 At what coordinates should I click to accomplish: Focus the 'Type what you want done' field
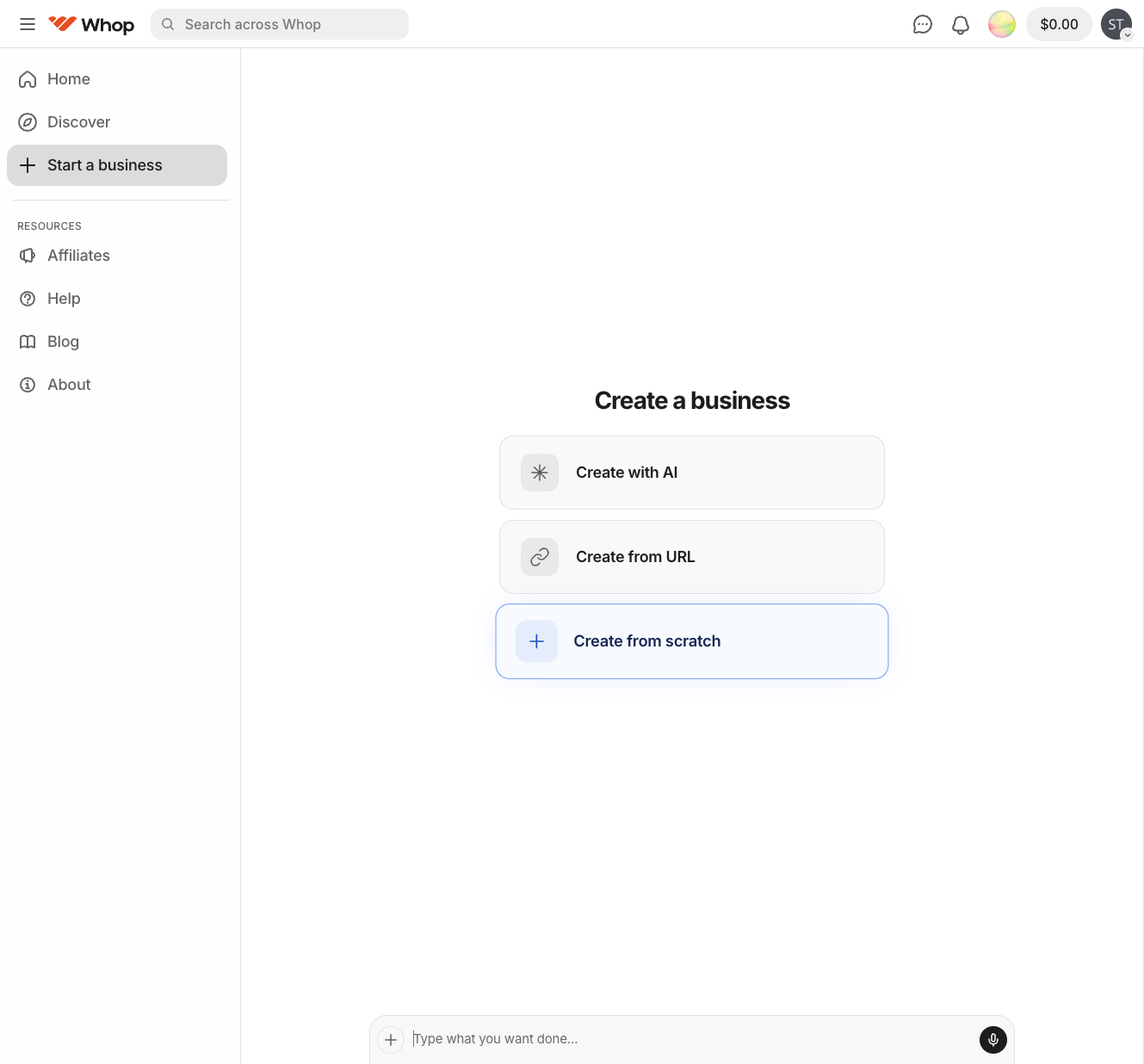coord(692,1039)
